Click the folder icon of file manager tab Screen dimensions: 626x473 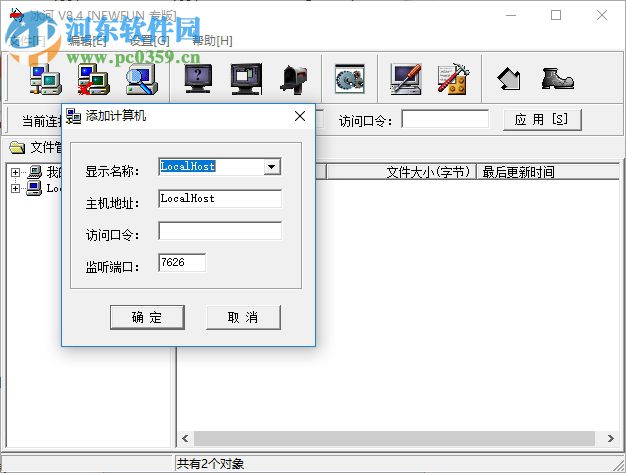(x=17, y=147)
